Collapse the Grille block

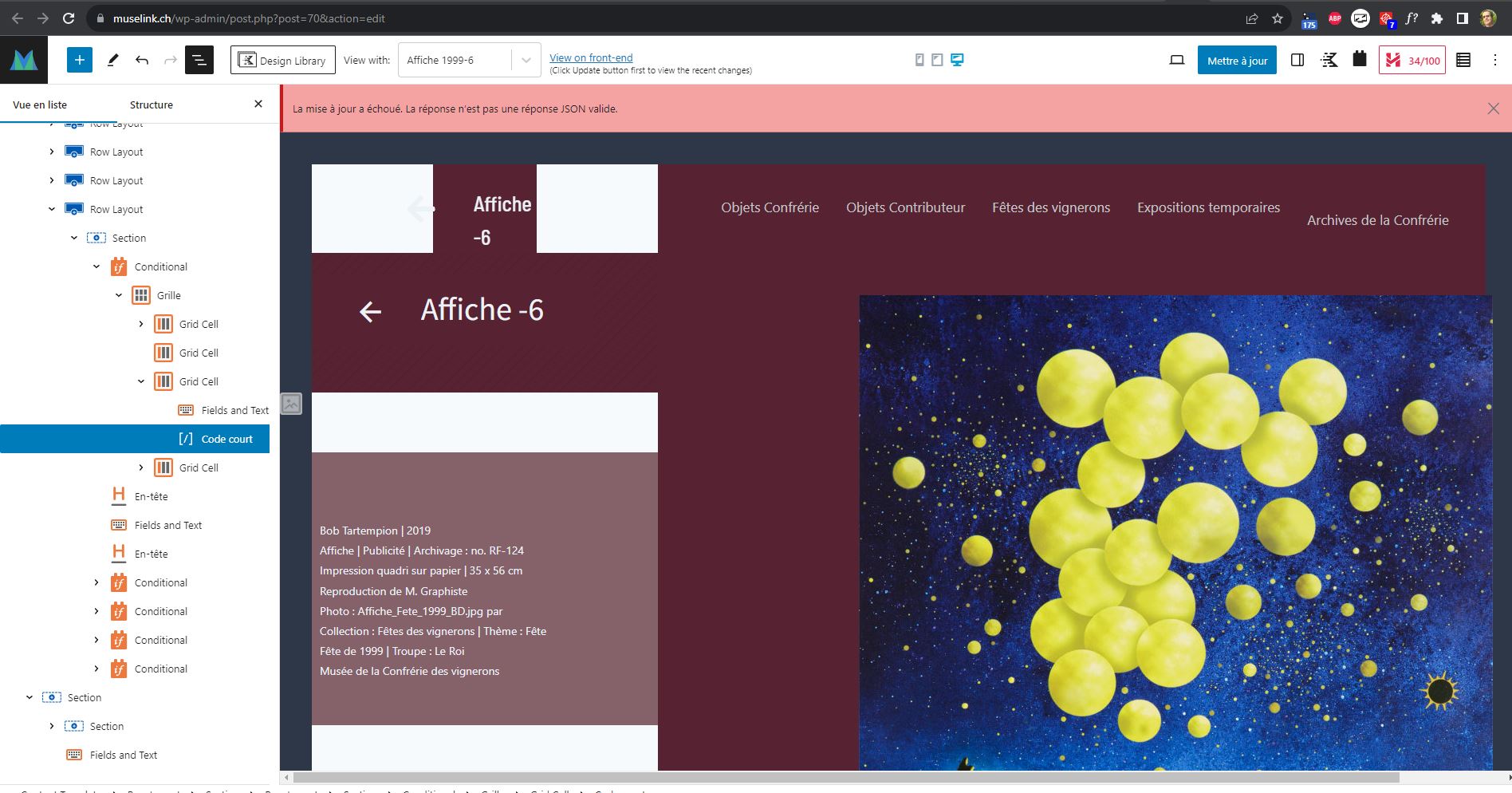[119, 295]
